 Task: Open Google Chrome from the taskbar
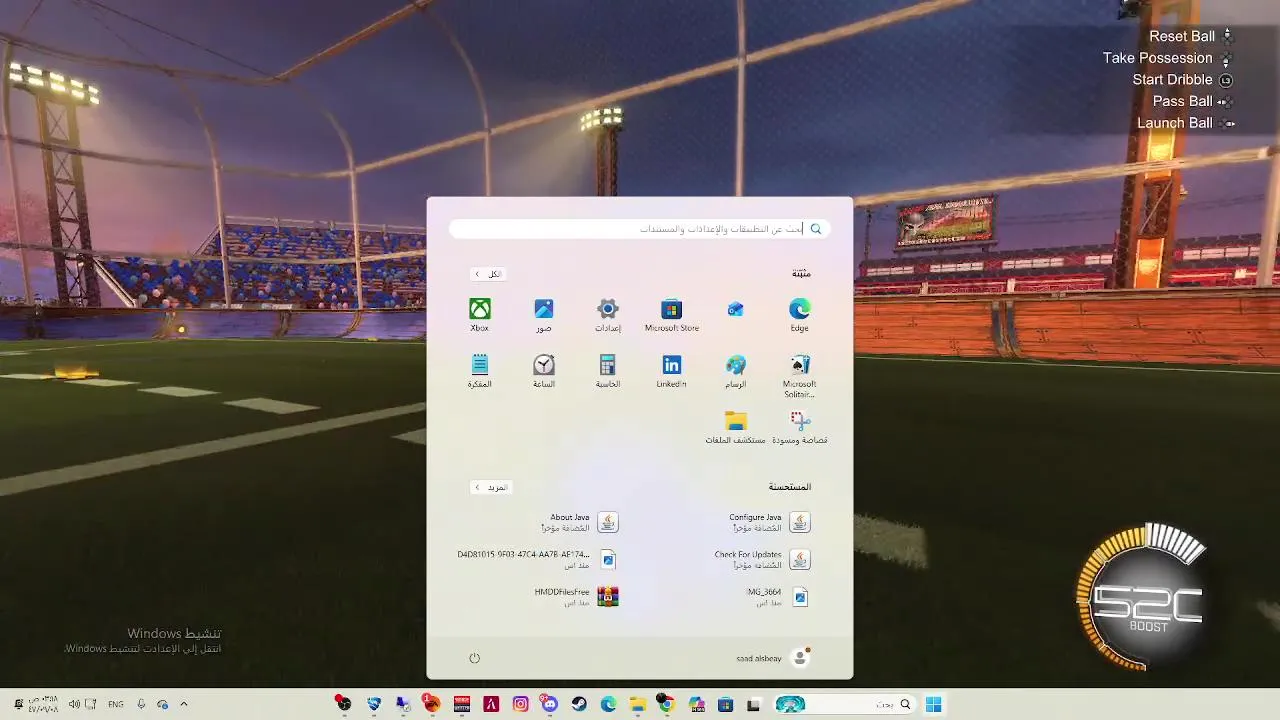666,704
